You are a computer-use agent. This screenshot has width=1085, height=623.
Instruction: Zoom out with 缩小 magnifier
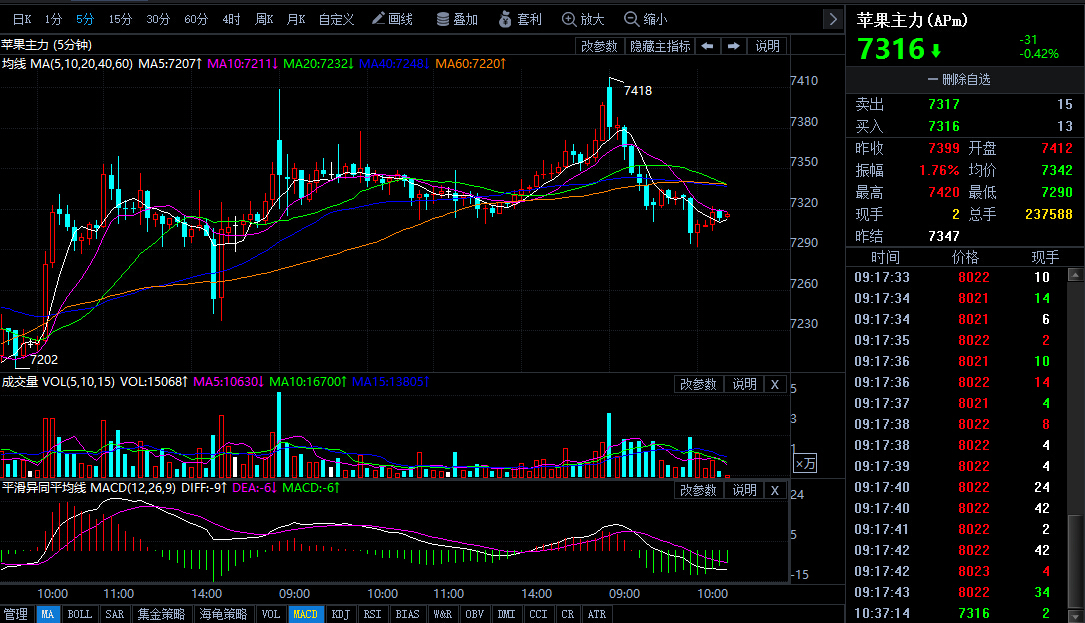point(645,19)
